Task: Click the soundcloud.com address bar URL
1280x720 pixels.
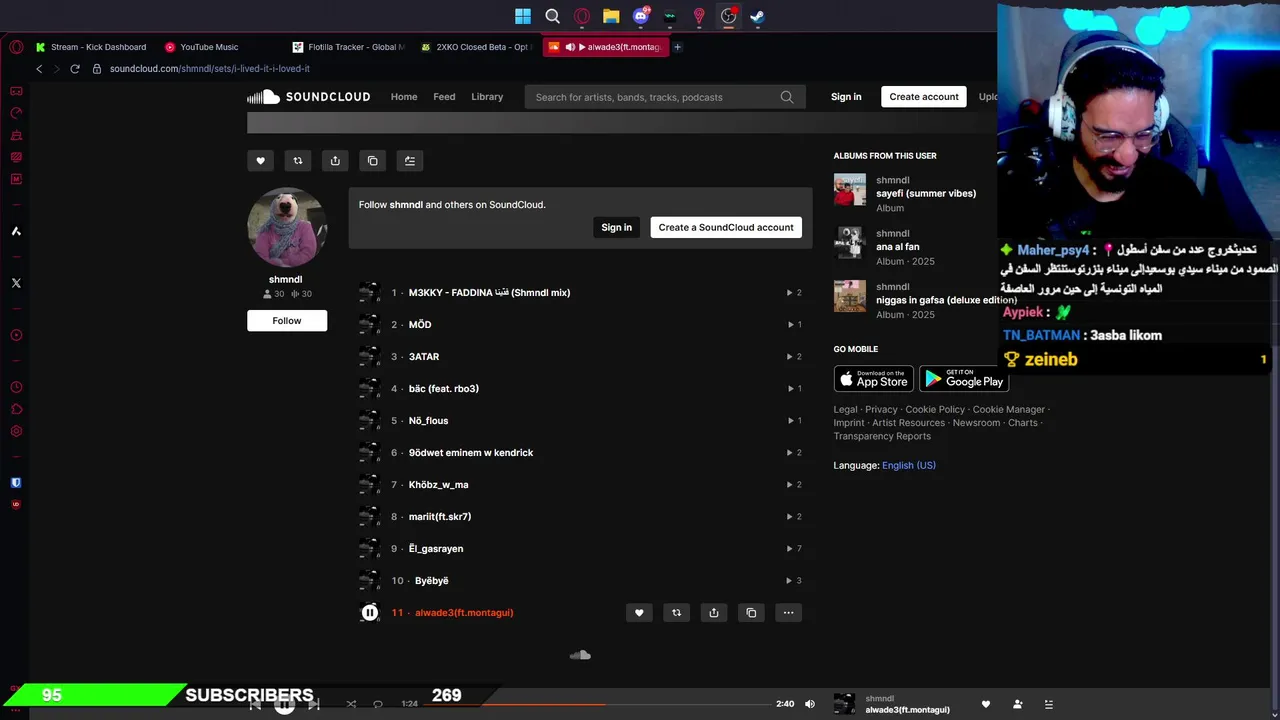Action: 210,69
